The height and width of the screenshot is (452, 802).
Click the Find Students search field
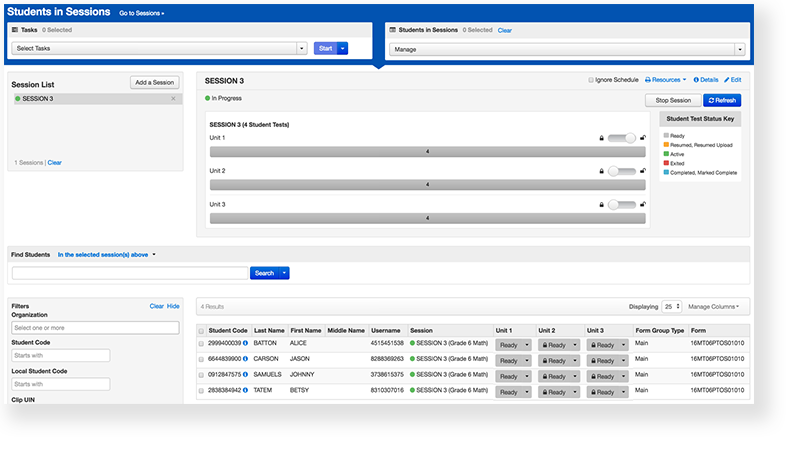129,273
